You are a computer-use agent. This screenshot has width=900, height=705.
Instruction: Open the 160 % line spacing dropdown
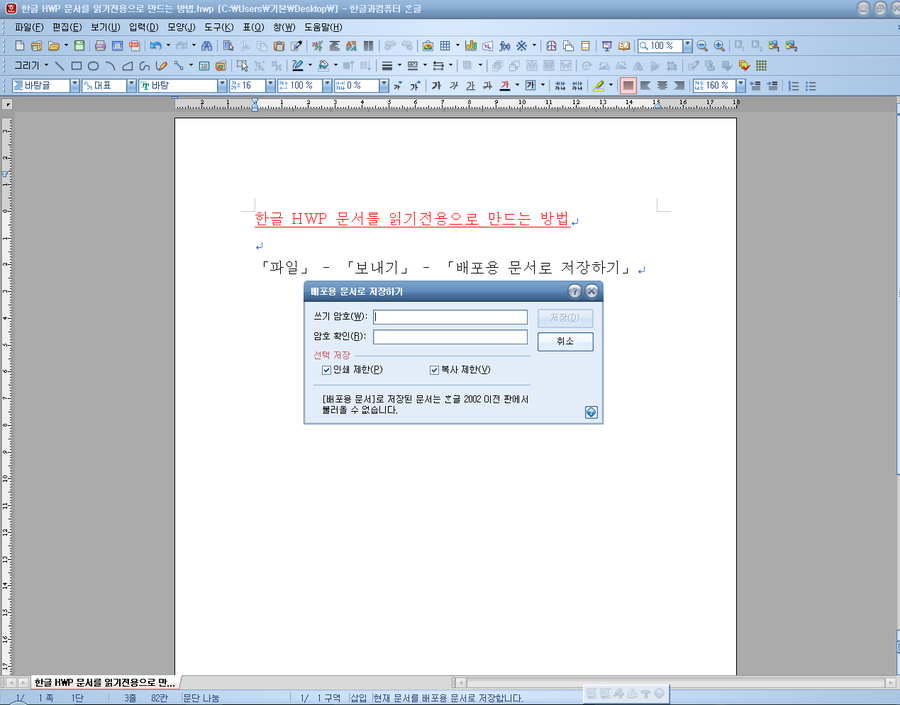[x=741, y=86]
